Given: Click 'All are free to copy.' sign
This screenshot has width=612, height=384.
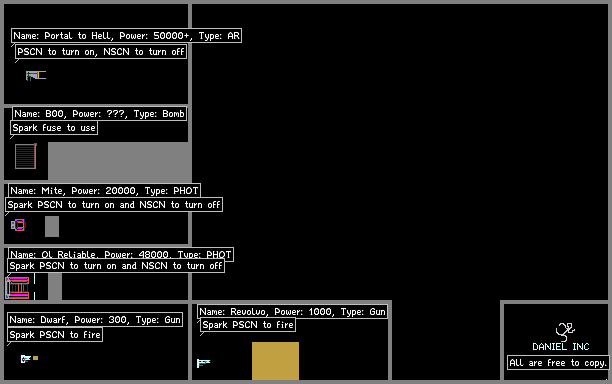Looking at the screenshot, I should (558, 363).
